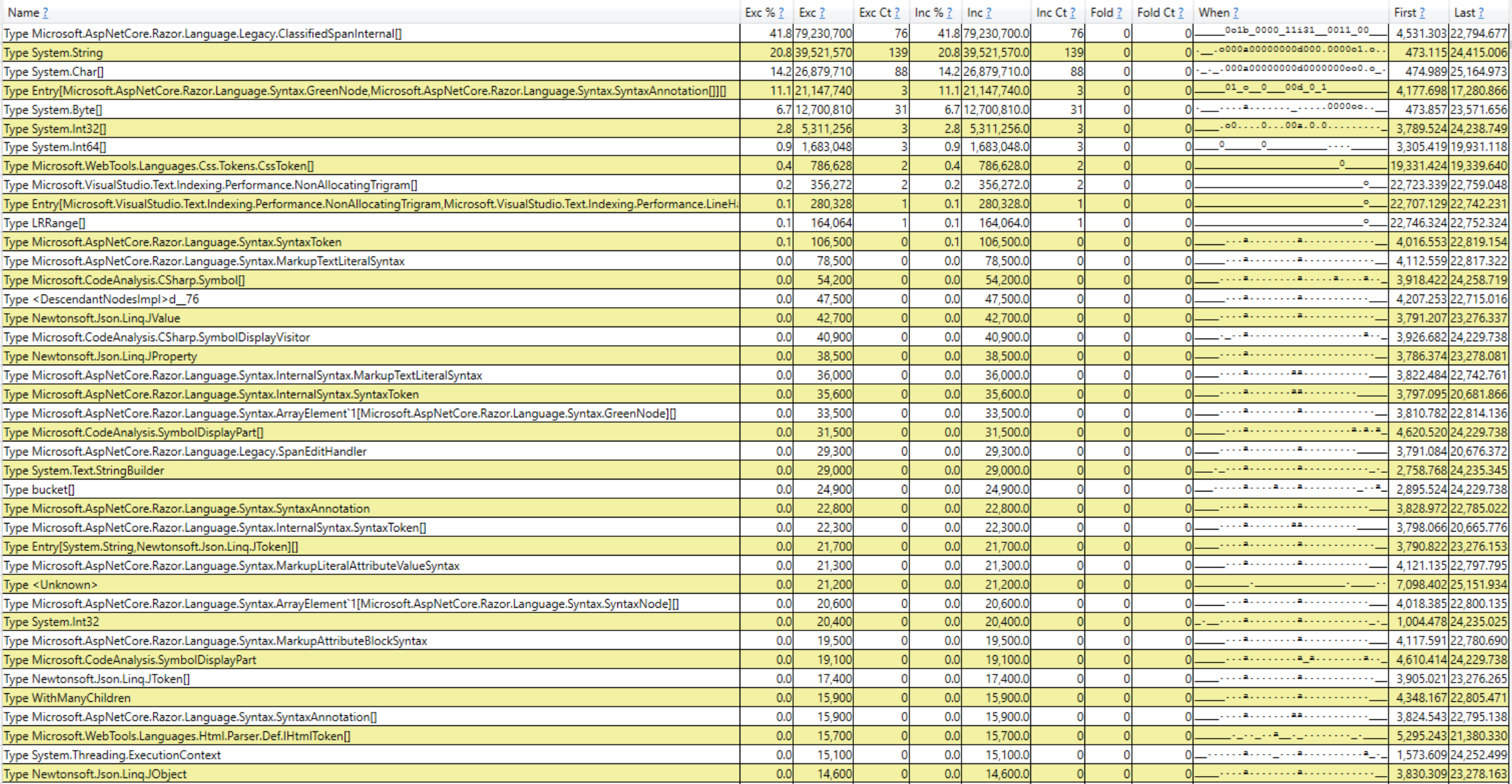Open the '?' help for Inc Ct column
This screenshot has width=1512, height=784.
[1072, 13]
